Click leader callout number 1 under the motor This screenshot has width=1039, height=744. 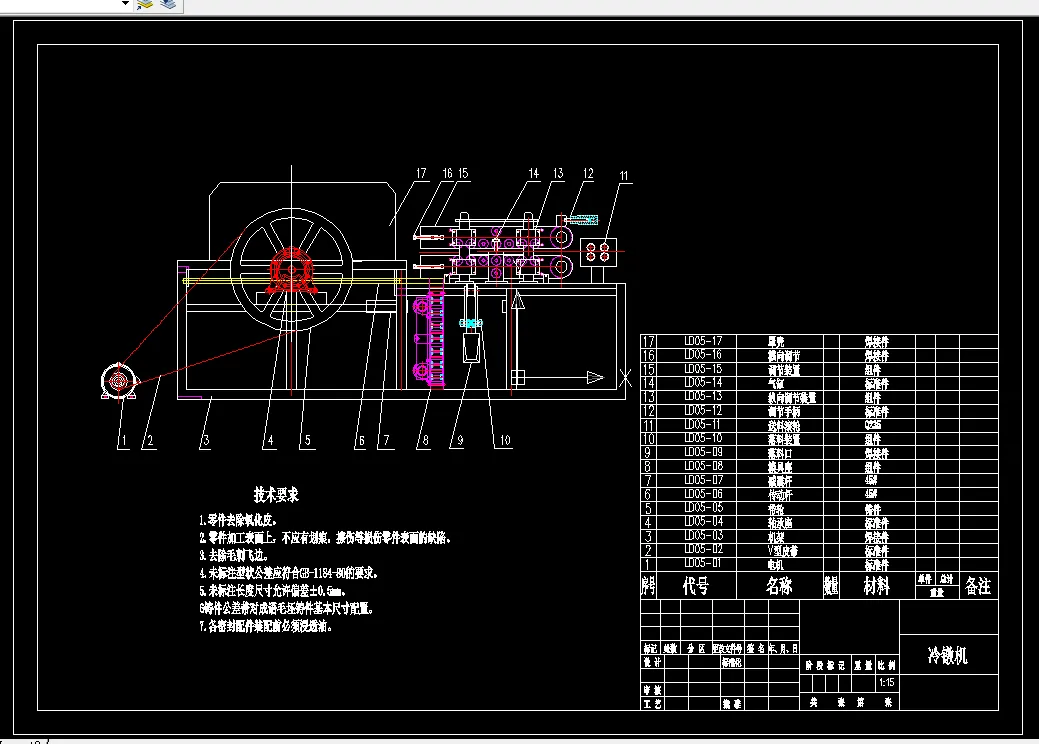click(x=124, y=440)
